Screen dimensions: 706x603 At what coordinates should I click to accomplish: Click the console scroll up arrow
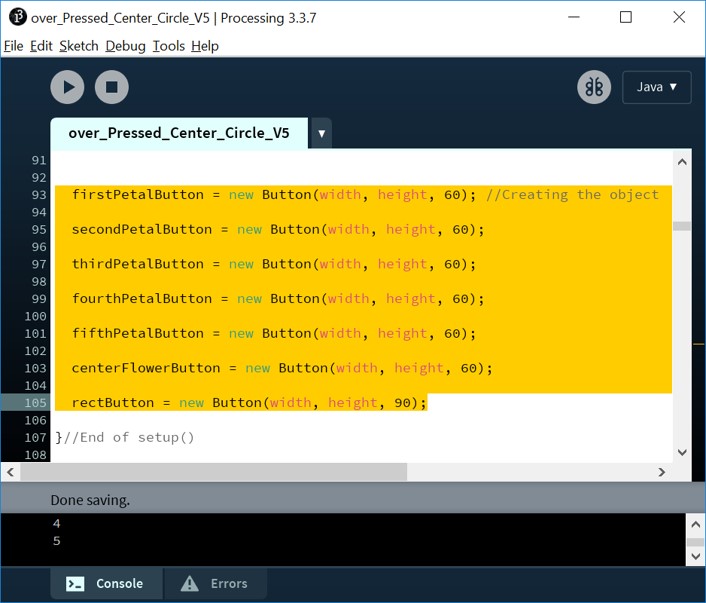pos(695,524)
